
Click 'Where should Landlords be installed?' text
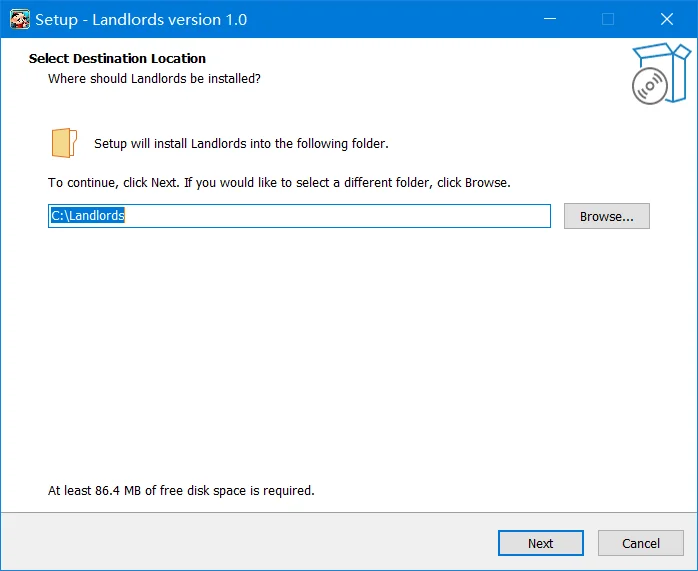[154, 78]
